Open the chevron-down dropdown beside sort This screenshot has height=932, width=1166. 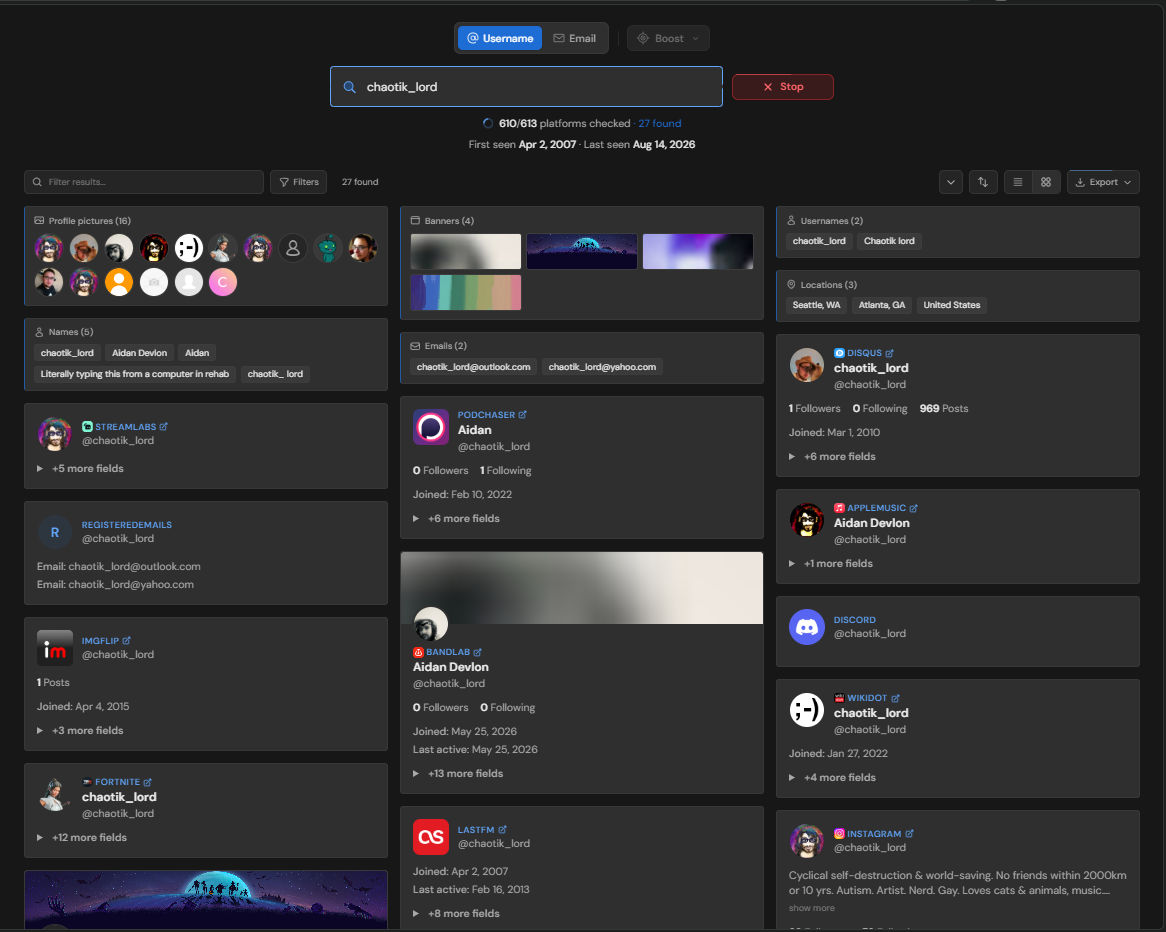950,182
